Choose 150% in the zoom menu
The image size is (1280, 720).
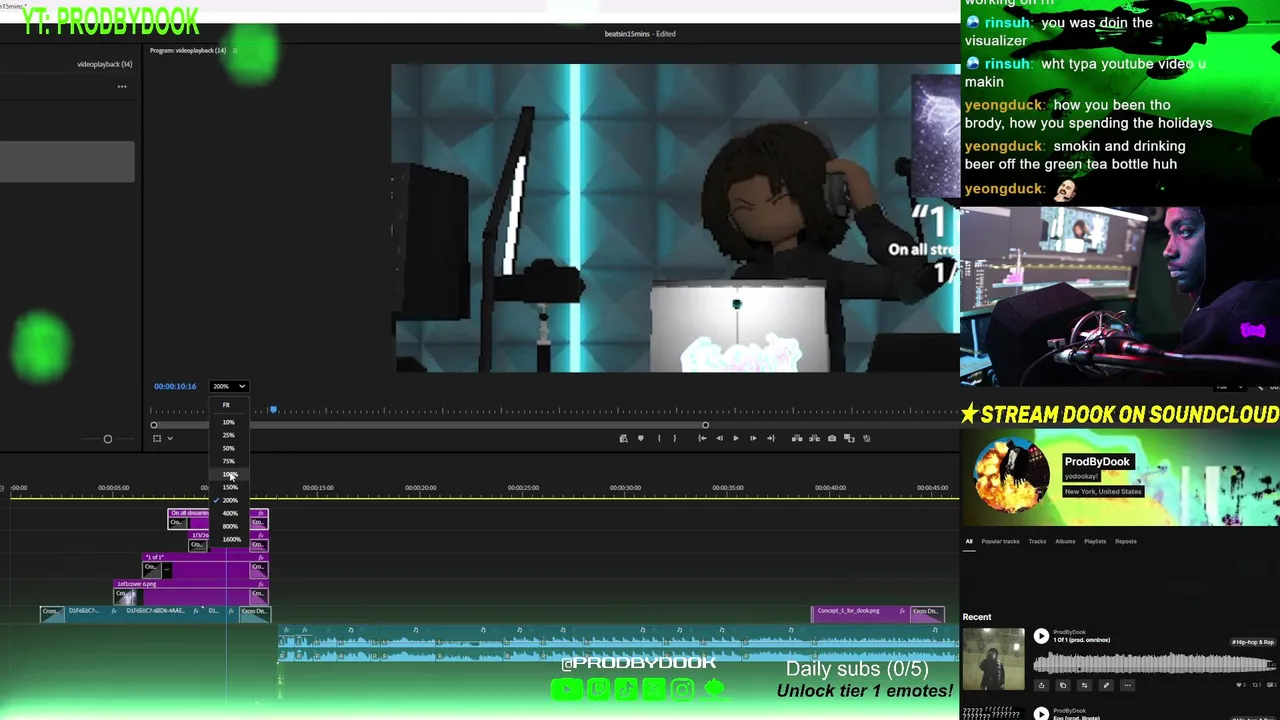pyautogui.click(x=230, y=487)
